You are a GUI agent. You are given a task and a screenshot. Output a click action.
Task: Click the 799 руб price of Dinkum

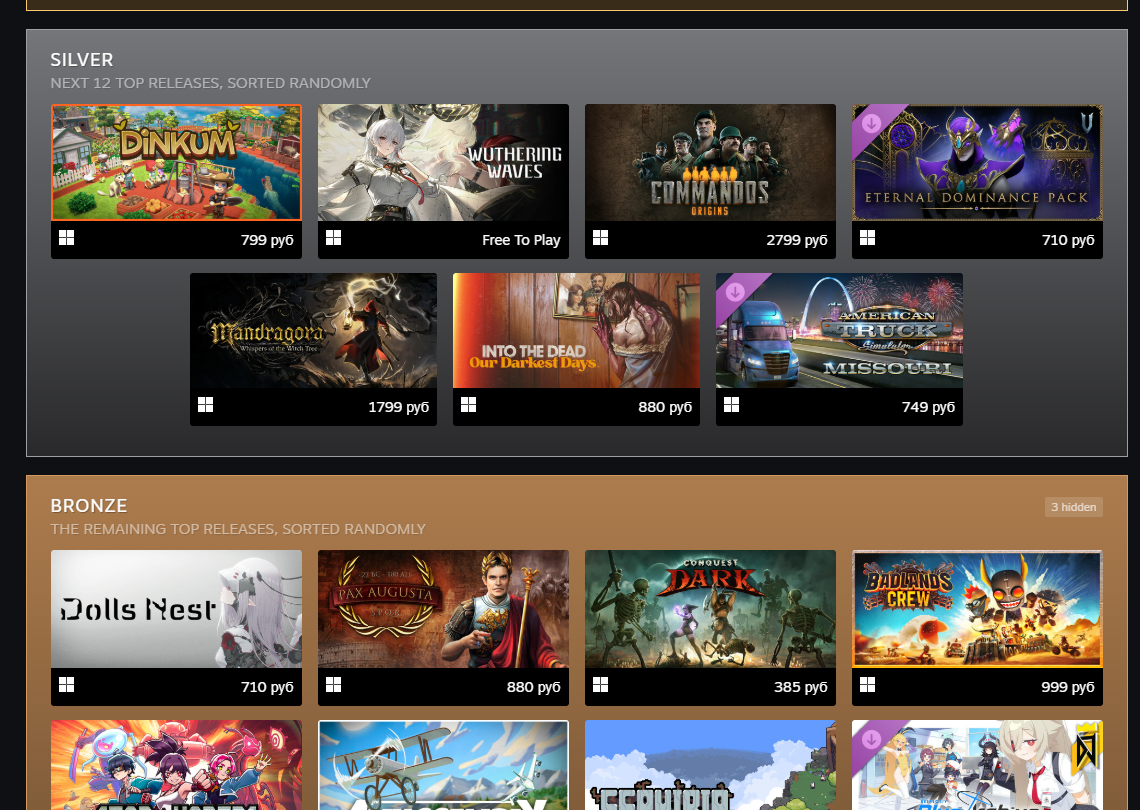point(267,240)
